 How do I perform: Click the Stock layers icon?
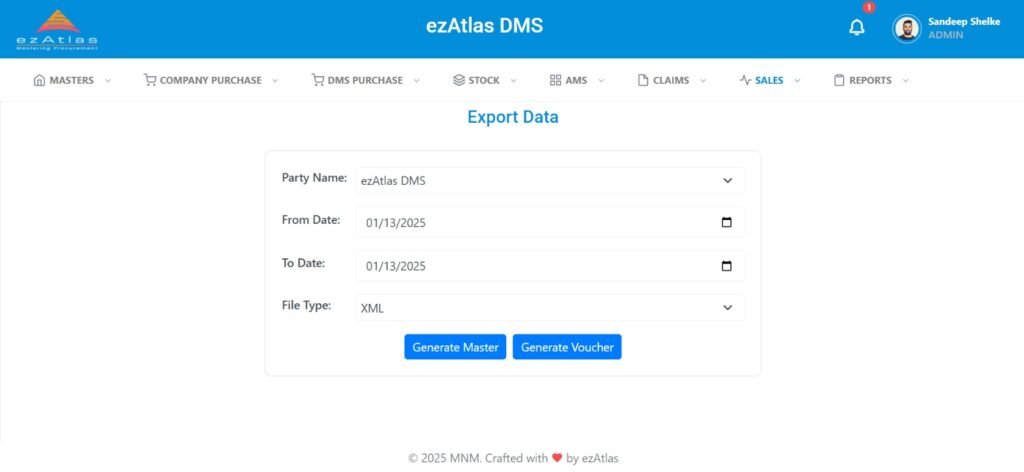click(458, 80)
